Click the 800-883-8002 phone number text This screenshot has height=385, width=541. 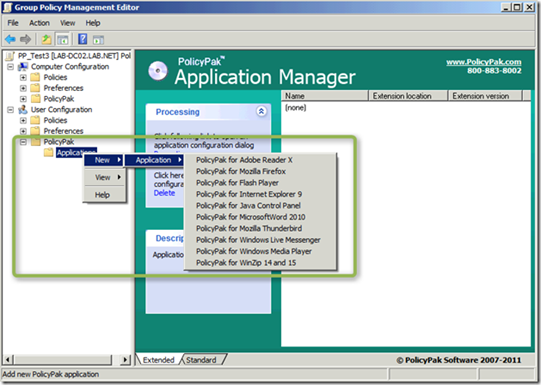[x=494, y=71]
